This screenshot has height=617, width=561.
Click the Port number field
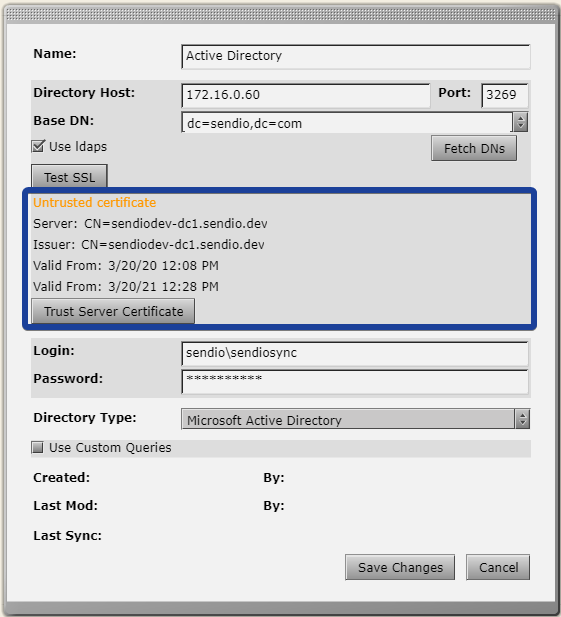click(x=505, y=96)
